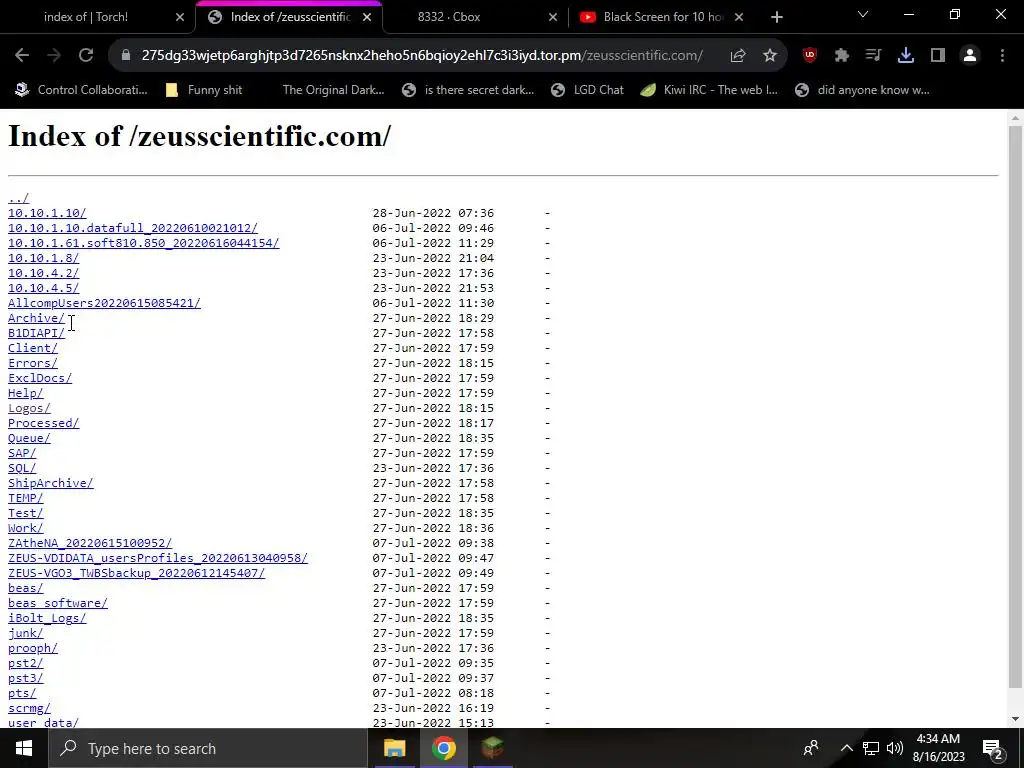Click the address bar URL field
The image size is (1024, 768).
coord(422,56)
